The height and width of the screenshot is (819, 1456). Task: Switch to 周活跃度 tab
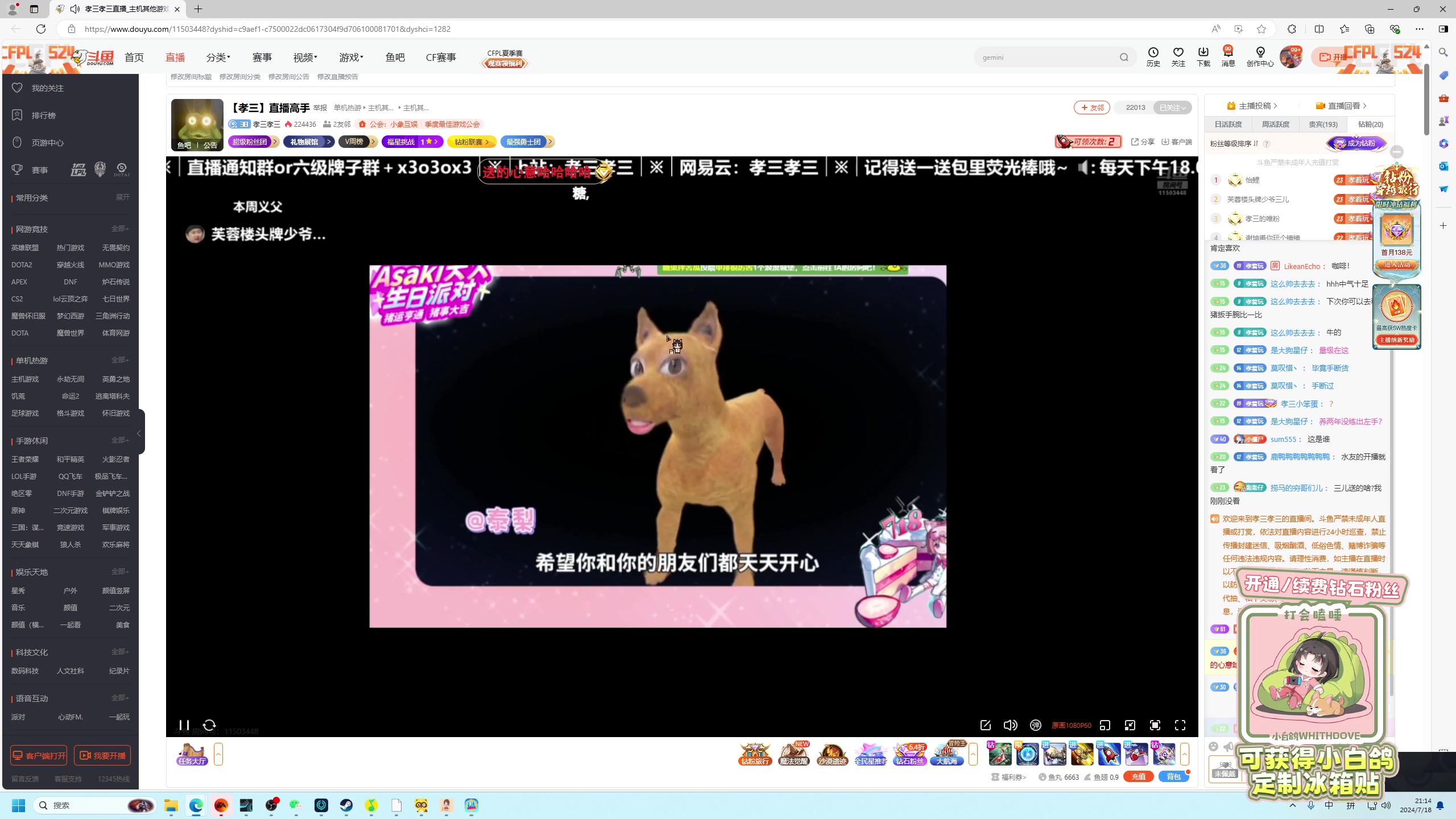[1276, 124]
